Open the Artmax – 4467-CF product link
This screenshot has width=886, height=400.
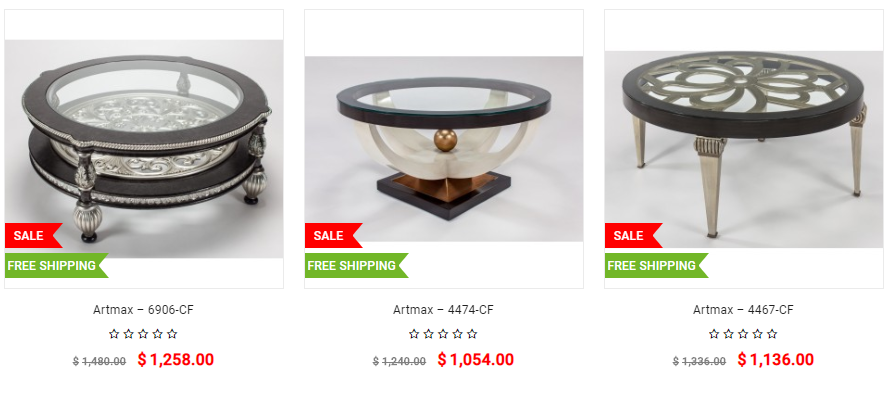point(744,310)
